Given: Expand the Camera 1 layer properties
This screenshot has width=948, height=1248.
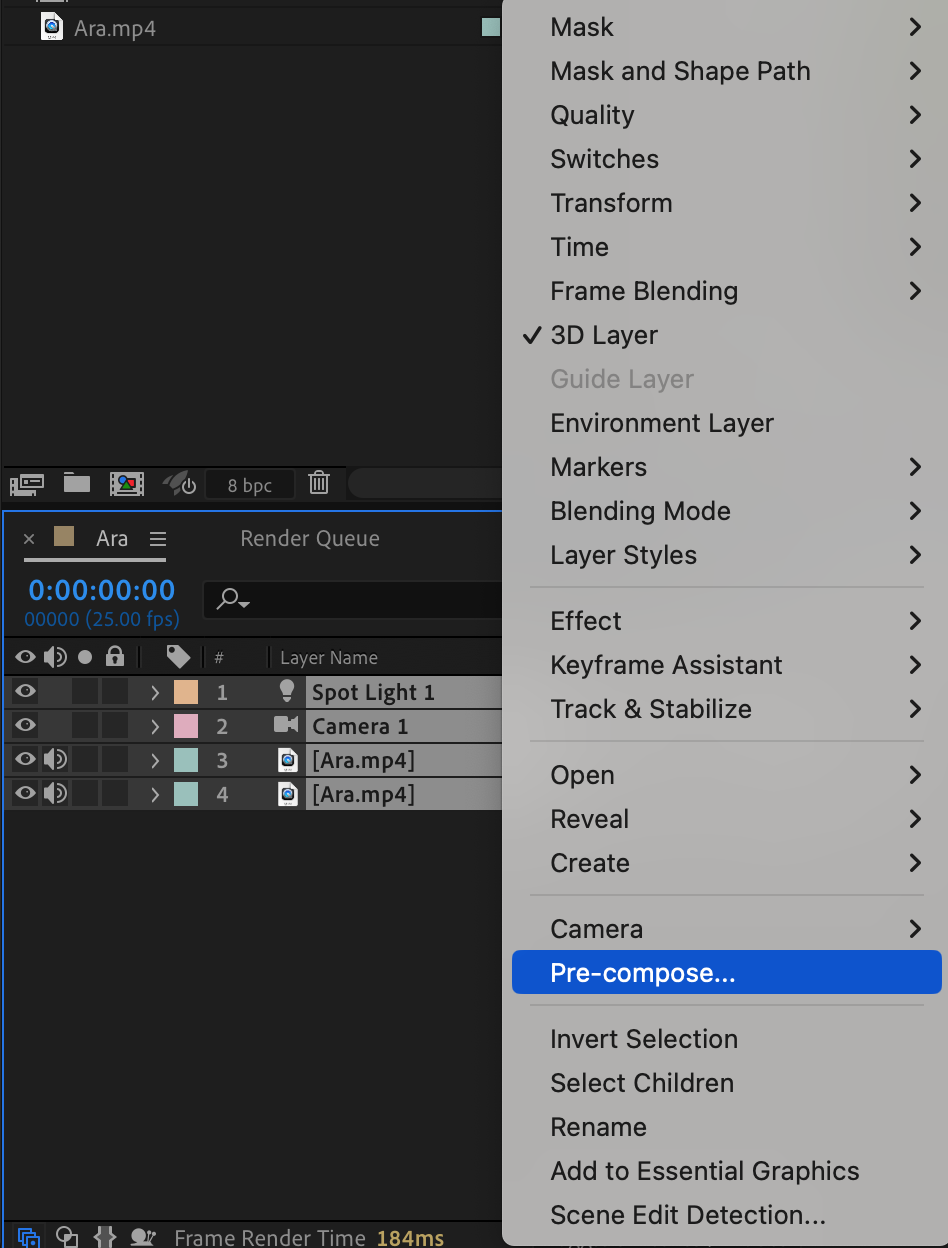Looking at the screenshot, I should [x=155, y=726].
